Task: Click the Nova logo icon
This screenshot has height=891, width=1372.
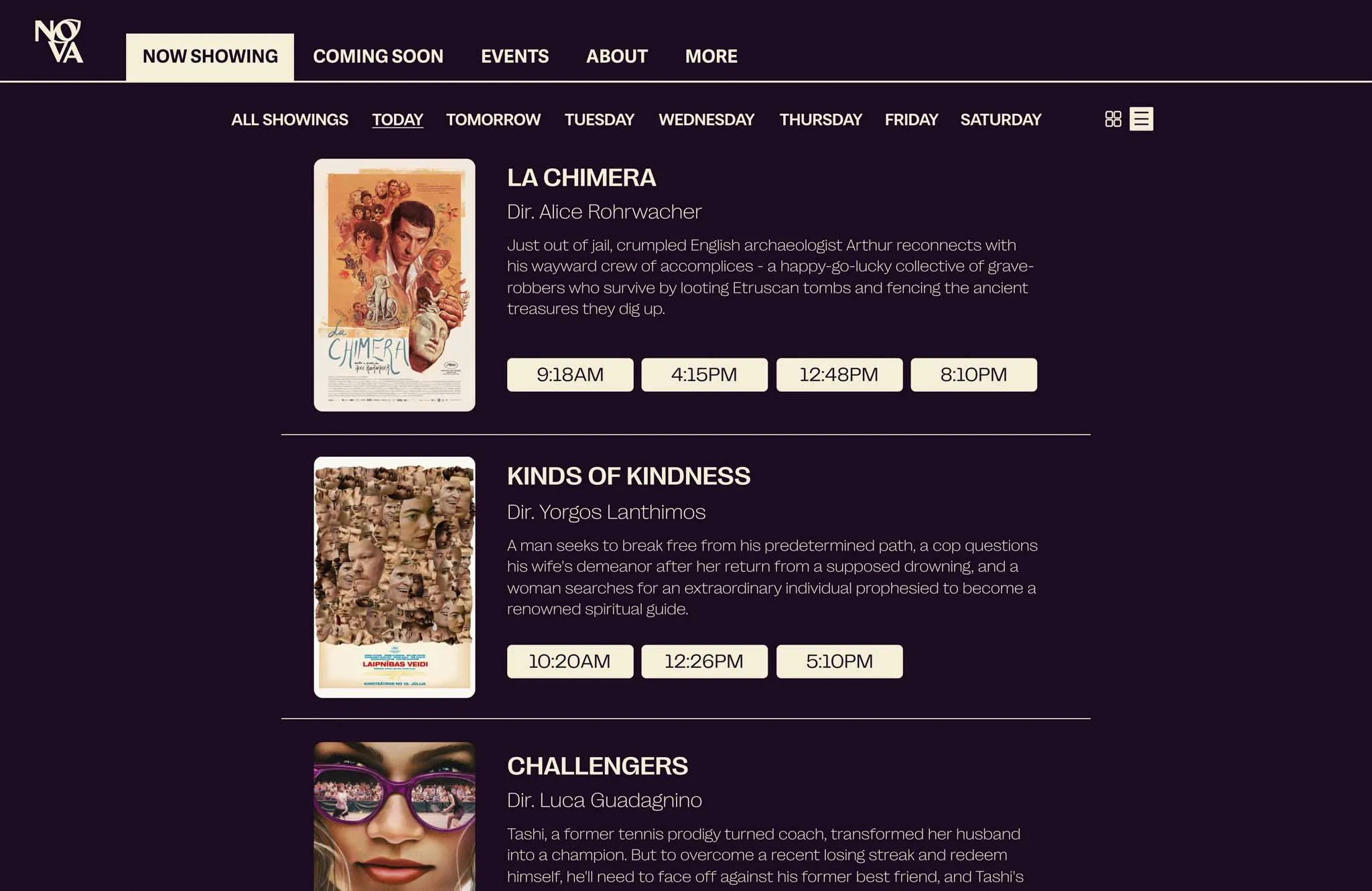Action: coord(59,41)
